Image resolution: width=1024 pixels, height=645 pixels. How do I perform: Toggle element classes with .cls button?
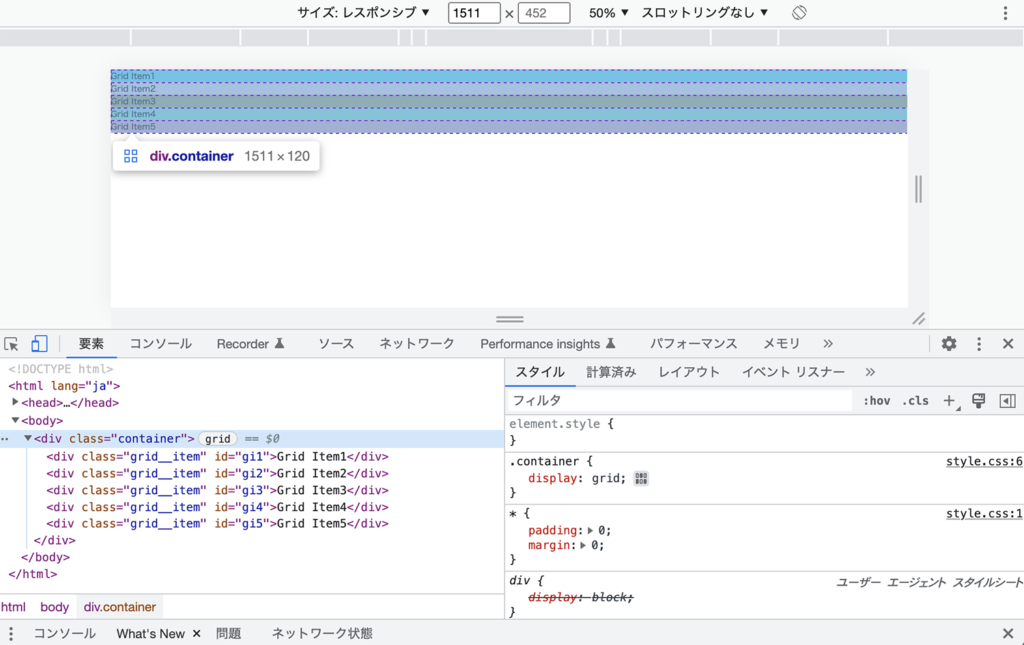click(x=915, y=400)
